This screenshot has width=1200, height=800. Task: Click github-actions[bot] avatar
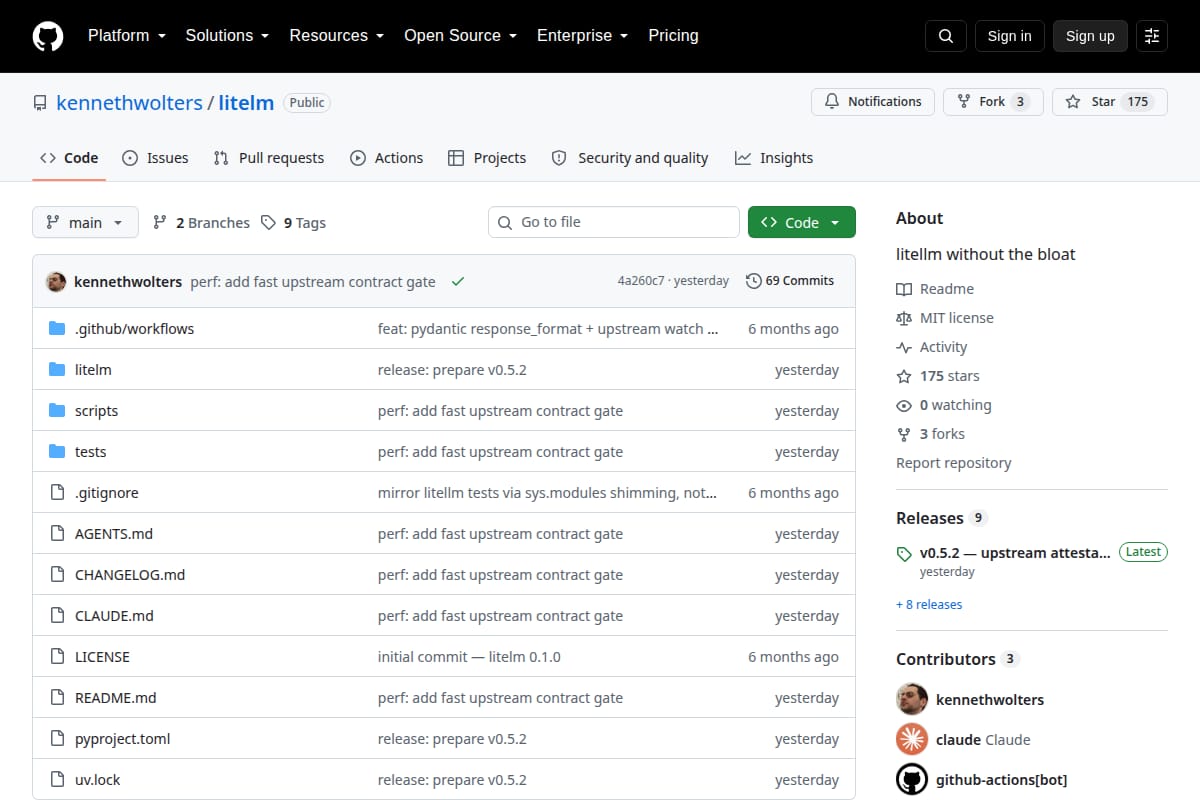click(912, 780)
